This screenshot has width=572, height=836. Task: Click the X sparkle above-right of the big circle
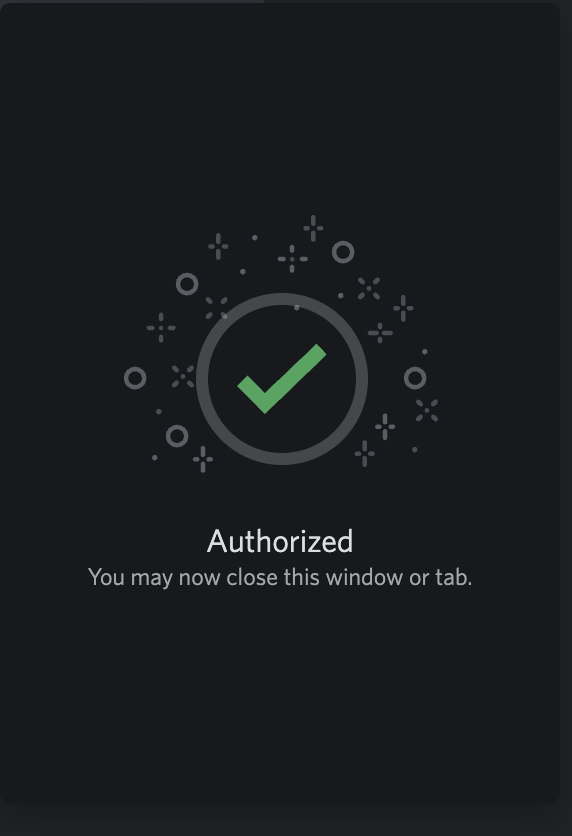point(369,288)
